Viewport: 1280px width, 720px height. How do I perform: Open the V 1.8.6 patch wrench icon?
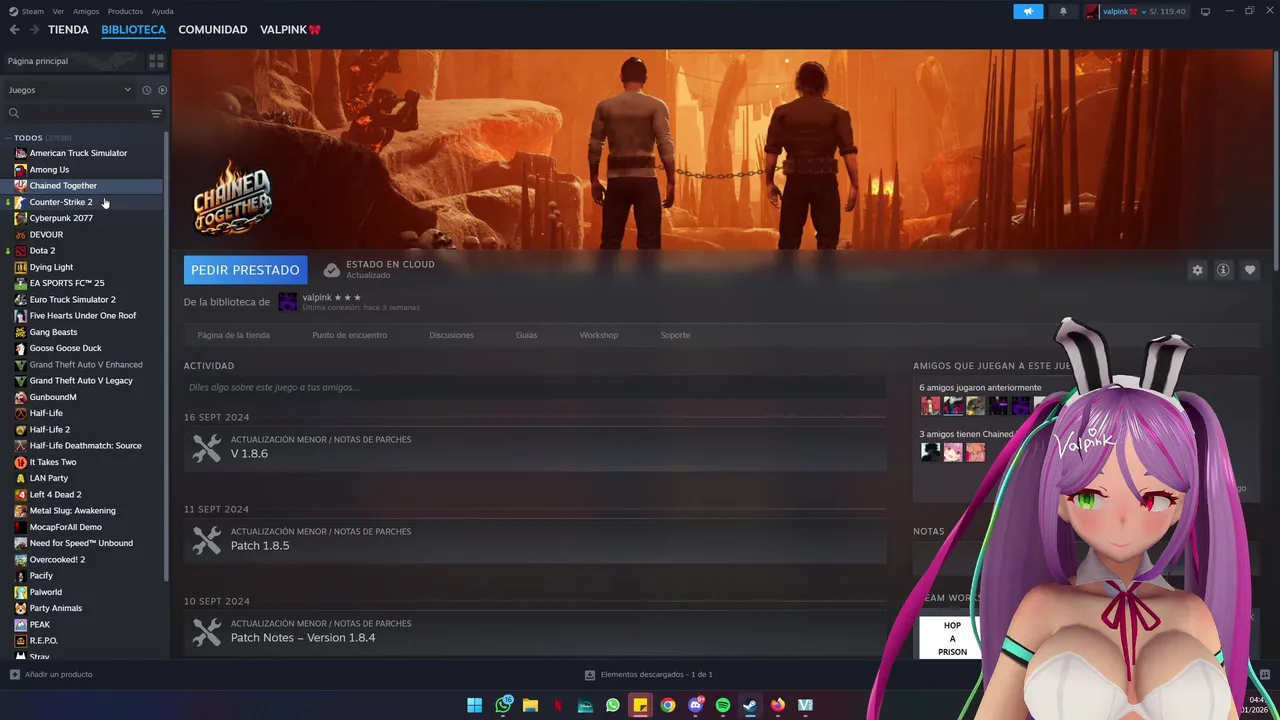click(x=207, y=447)
